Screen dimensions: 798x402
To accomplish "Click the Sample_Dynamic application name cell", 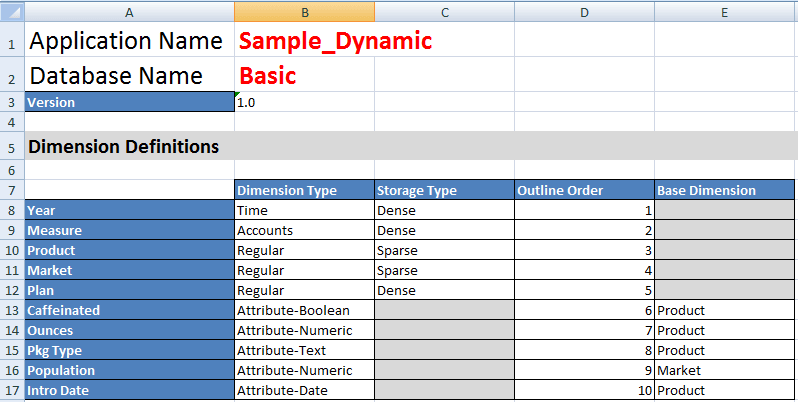I will click(x=304, y=41).
